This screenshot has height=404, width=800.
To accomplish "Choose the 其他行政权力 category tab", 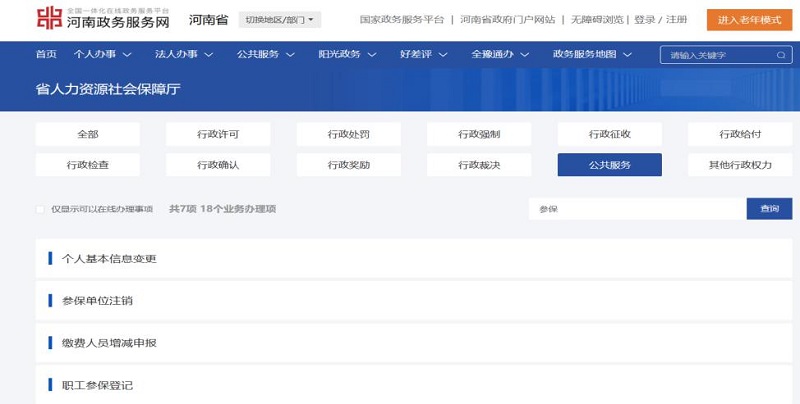I will pyautogui.click(x=739, y=164).
